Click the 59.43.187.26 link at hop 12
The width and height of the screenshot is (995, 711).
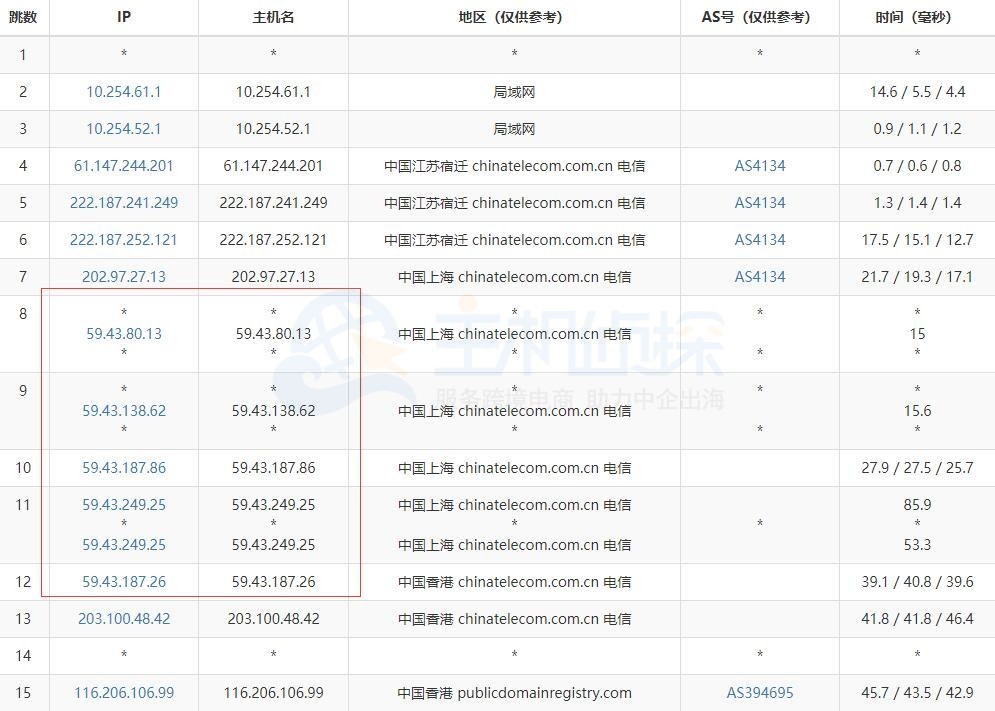click(x=123, y=581)
